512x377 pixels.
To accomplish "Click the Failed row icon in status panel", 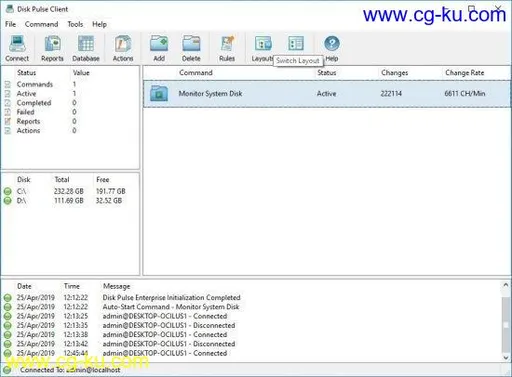I will click(8, 112).
